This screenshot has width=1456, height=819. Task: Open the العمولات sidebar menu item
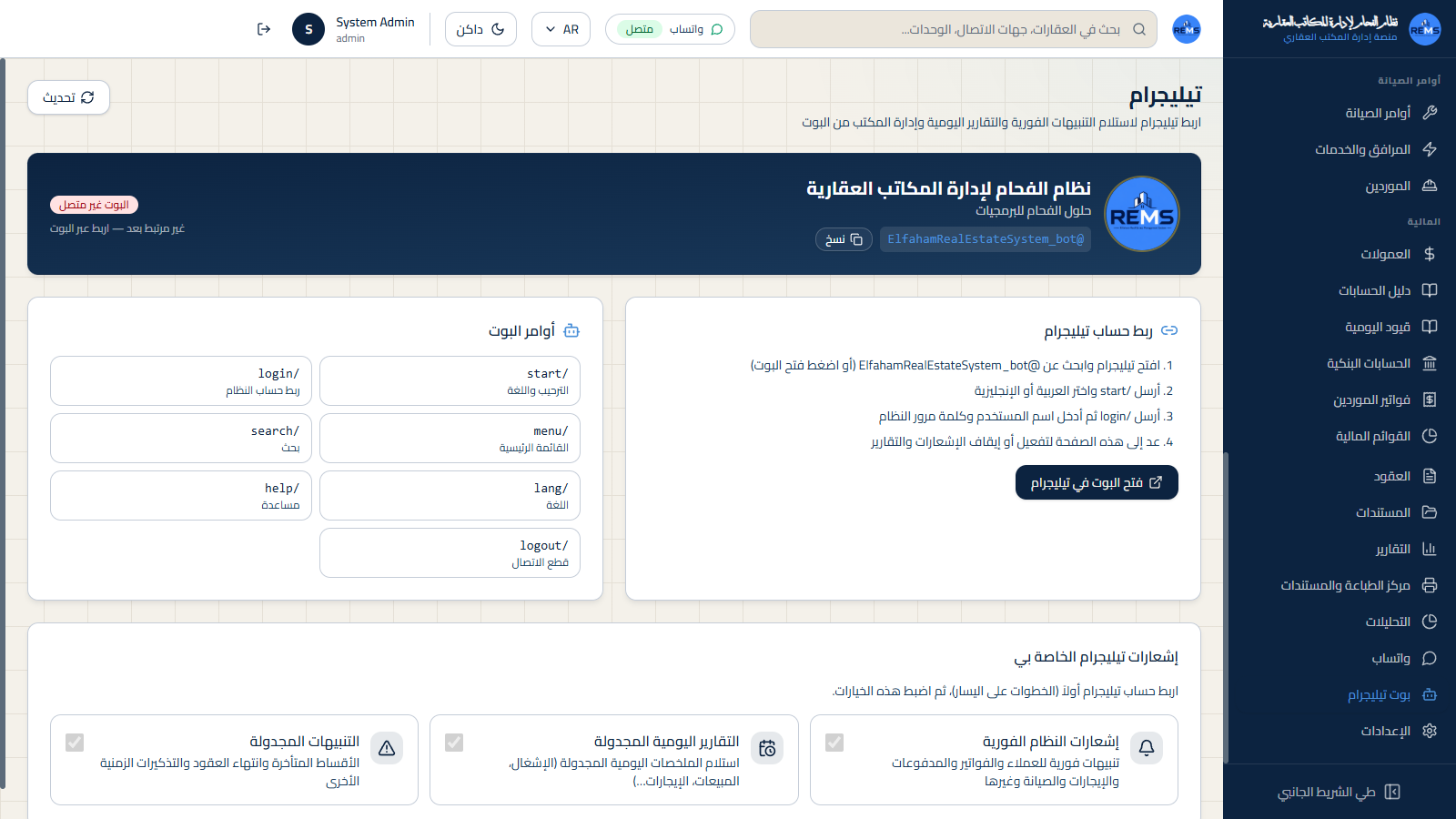click(x=1340, y=254)
